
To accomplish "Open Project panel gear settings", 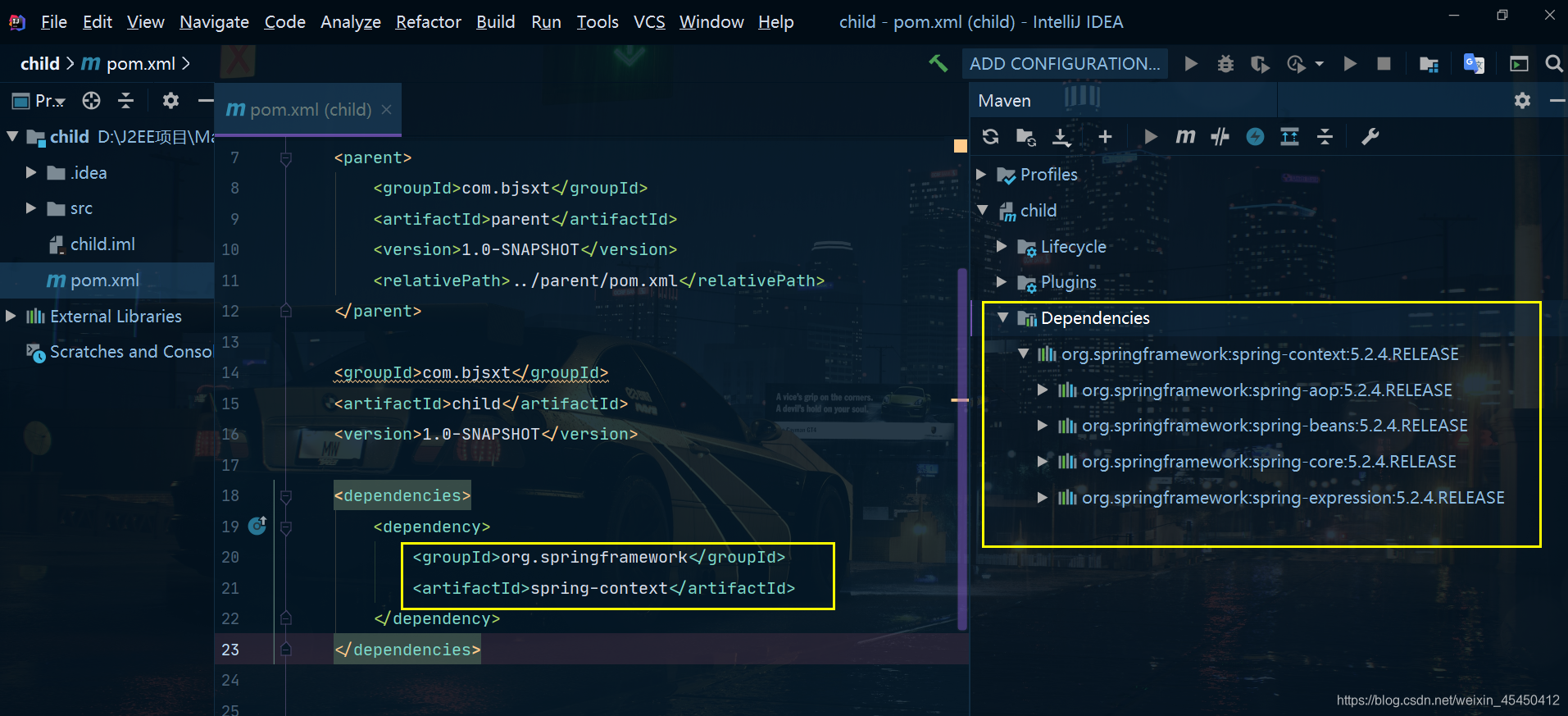I will [170, 100].
